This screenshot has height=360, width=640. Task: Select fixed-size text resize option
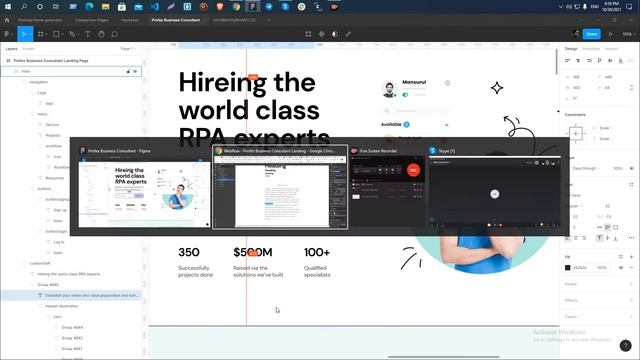[x=616, y=227]
